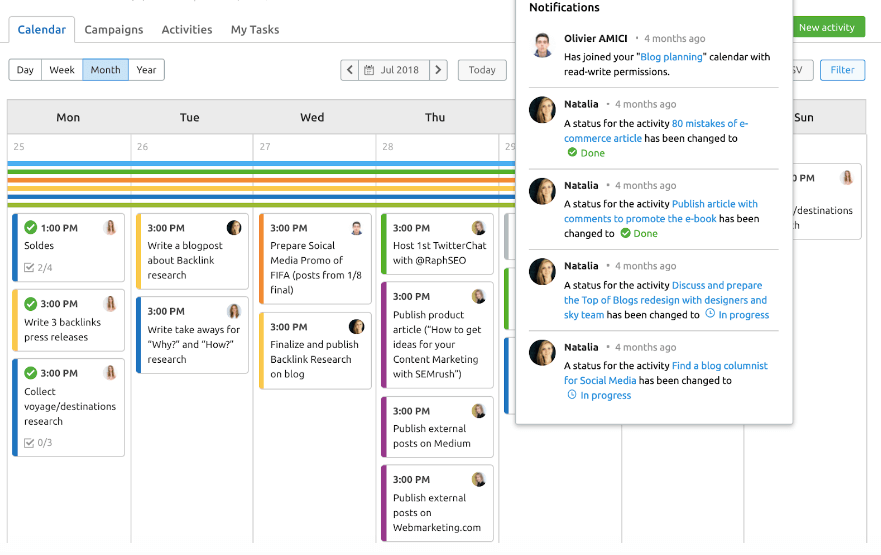The image size is (881, 555).
Task: Click avatar on Finalize and publish Backlink card
Action: click(x=356, y=326)
